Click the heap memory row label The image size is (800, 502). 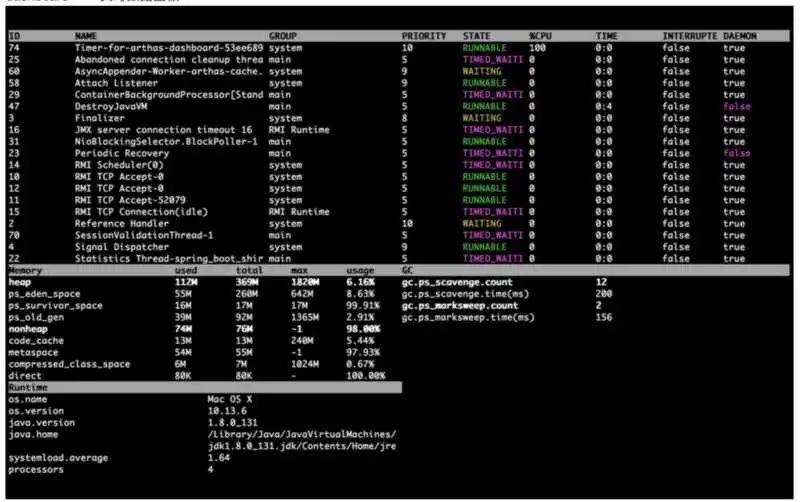click(19, 282)
